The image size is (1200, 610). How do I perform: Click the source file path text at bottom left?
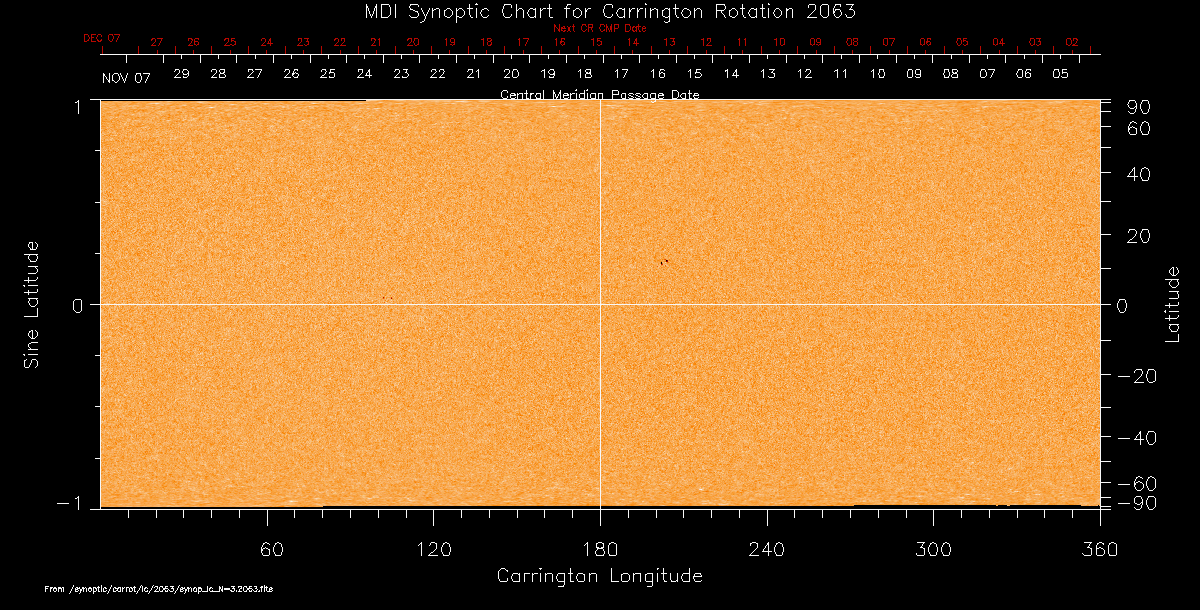pyautogui.click(x=159, y=590)
